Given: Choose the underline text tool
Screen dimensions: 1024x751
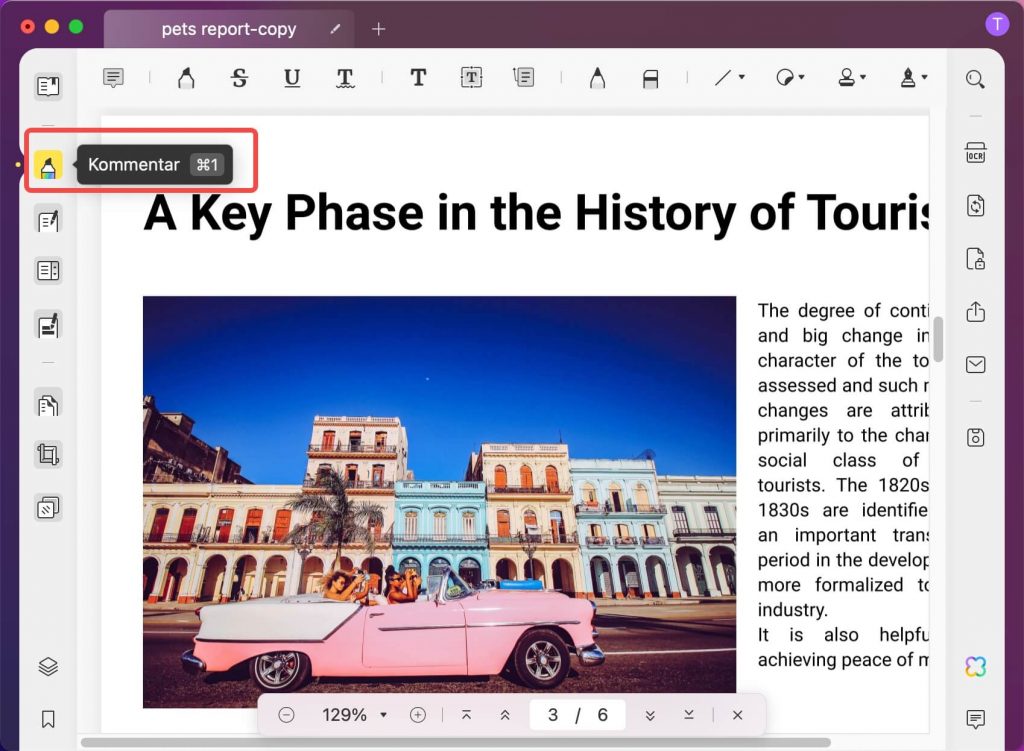Looking at the screenshot, I should (x=292, y=78).
